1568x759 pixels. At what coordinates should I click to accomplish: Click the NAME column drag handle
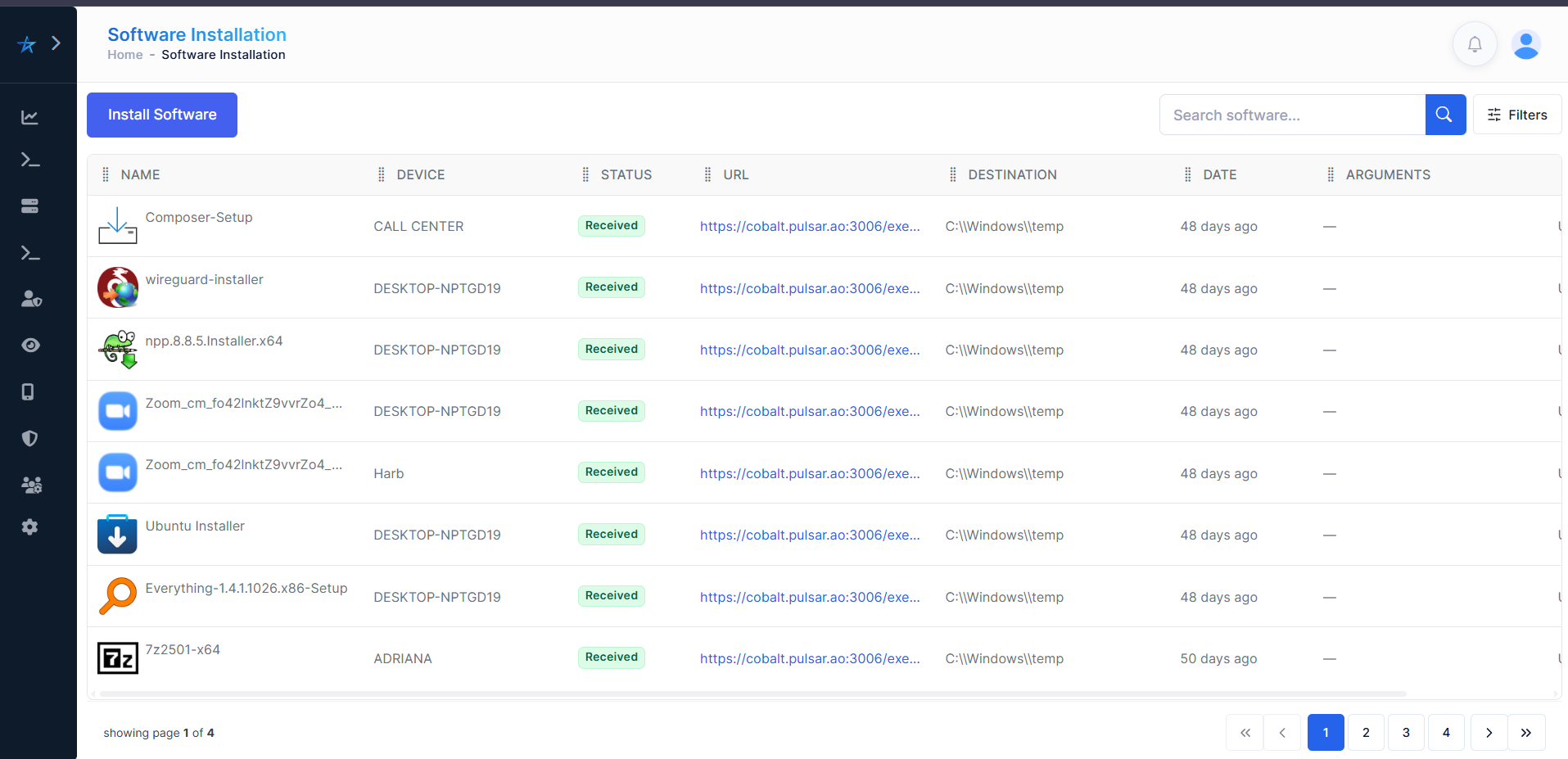coord(106,174)
